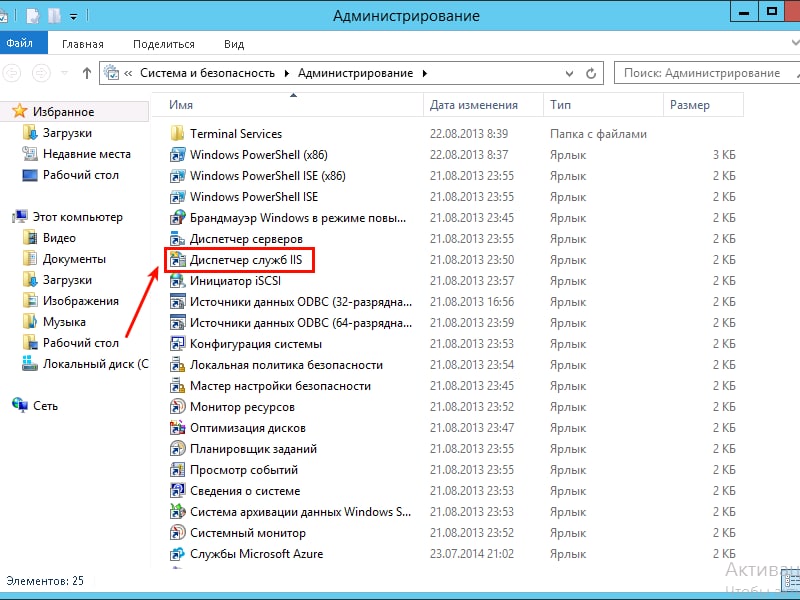Expand the Система и безопасность breadcrumb arrow

tap(287, 73)
